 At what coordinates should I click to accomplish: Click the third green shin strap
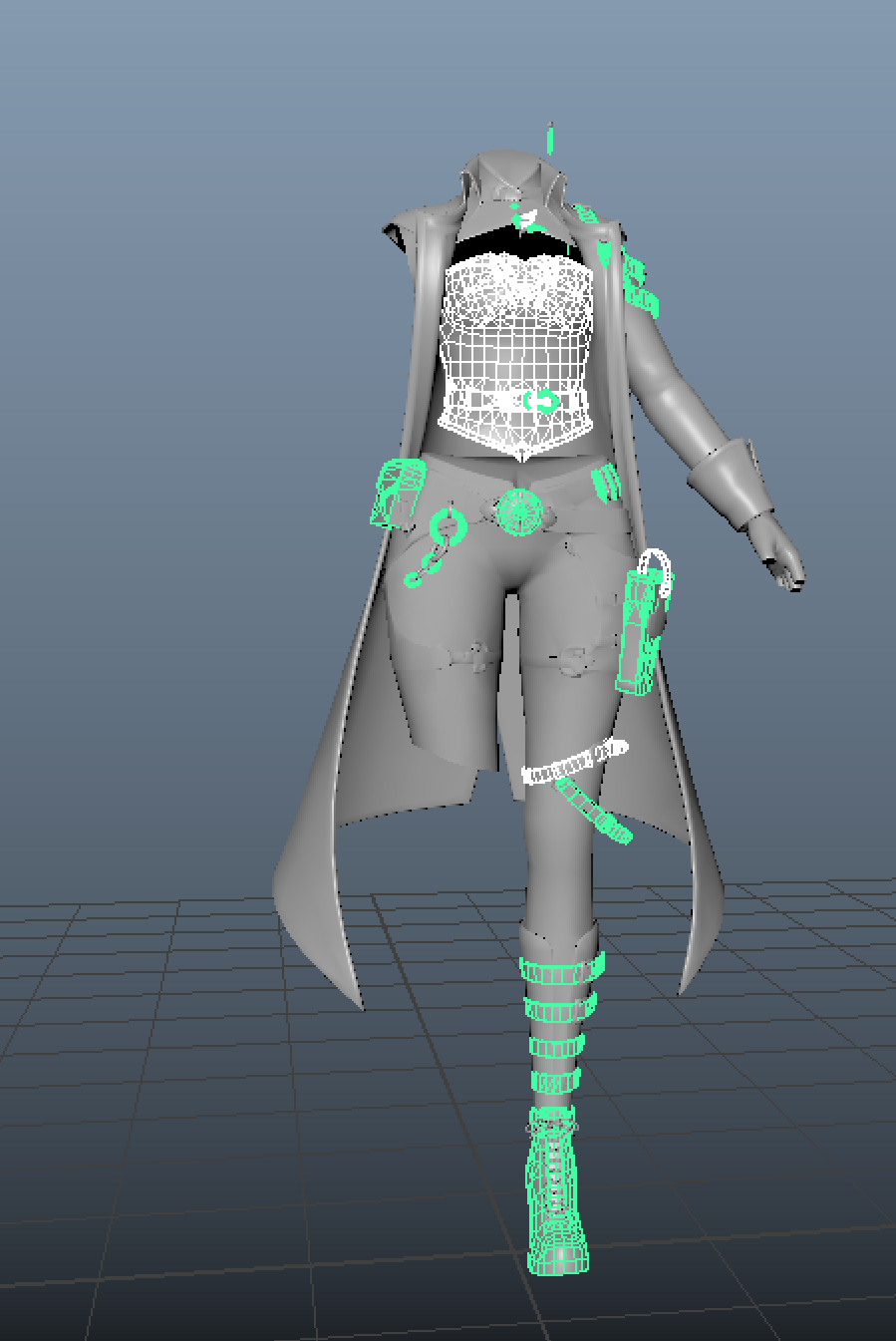(556, 1048)
